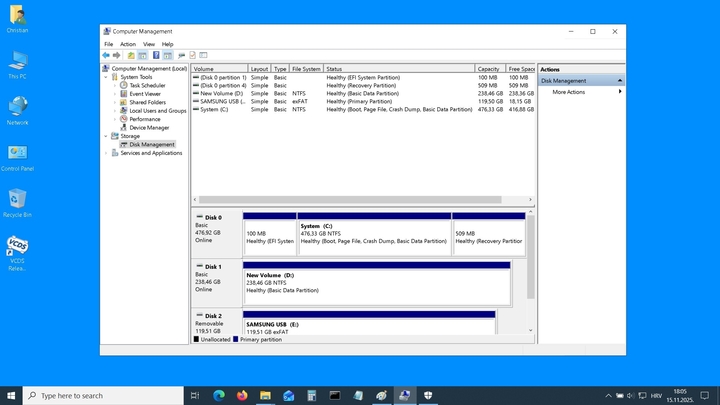This screenshot has height=405, width=720.
Task: Click the Up One Level folder icon
Action: [131, 55]
